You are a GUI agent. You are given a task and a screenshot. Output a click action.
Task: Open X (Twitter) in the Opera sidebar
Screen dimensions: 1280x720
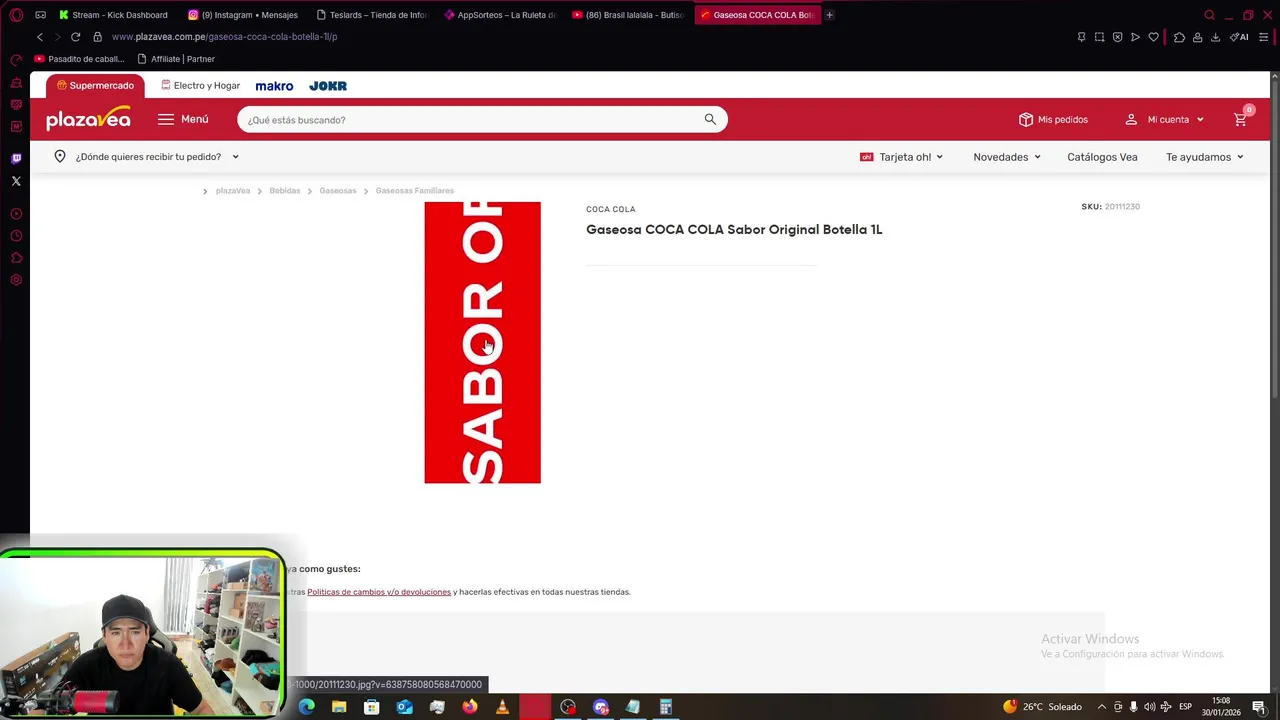pyautogui.click(x=16, y=181)
